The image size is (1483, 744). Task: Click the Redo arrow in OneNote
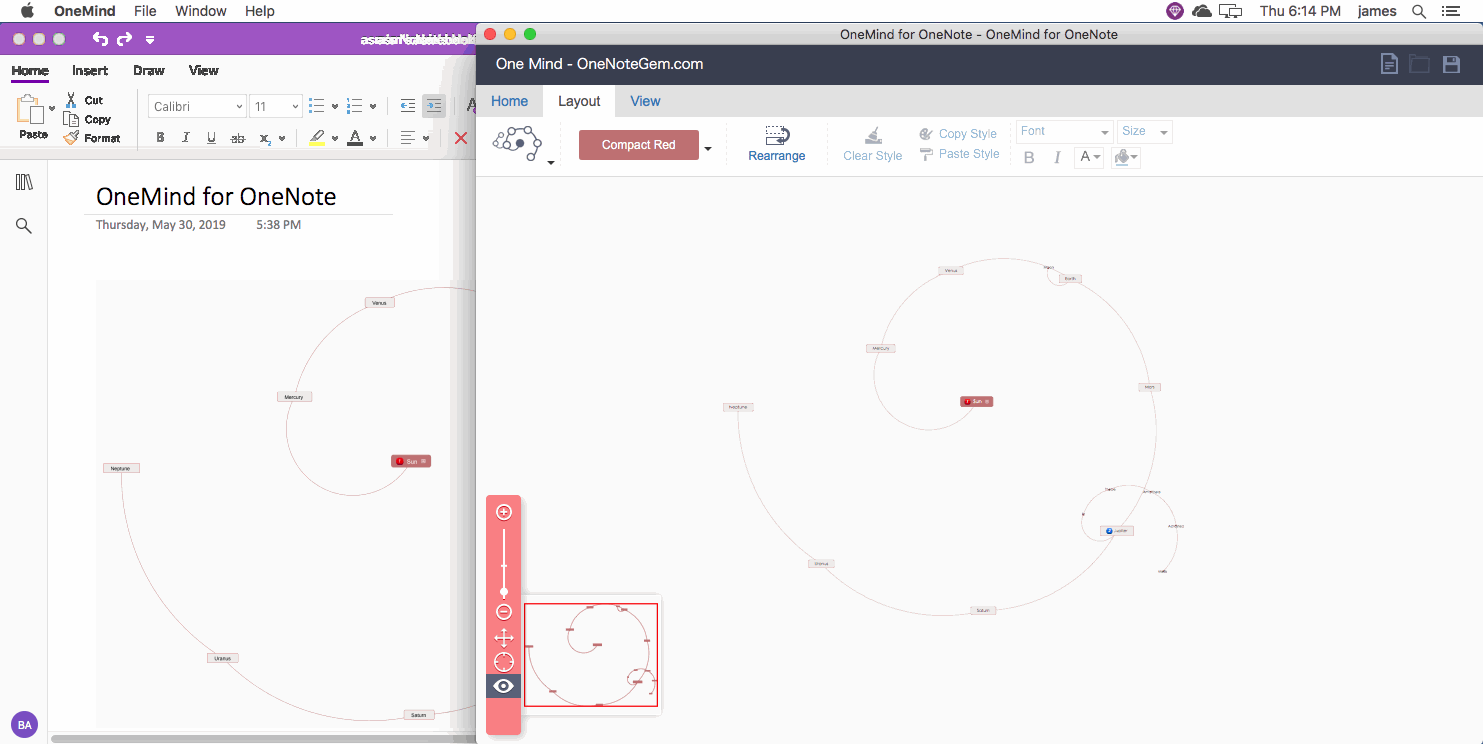click(x=124, y=39)
